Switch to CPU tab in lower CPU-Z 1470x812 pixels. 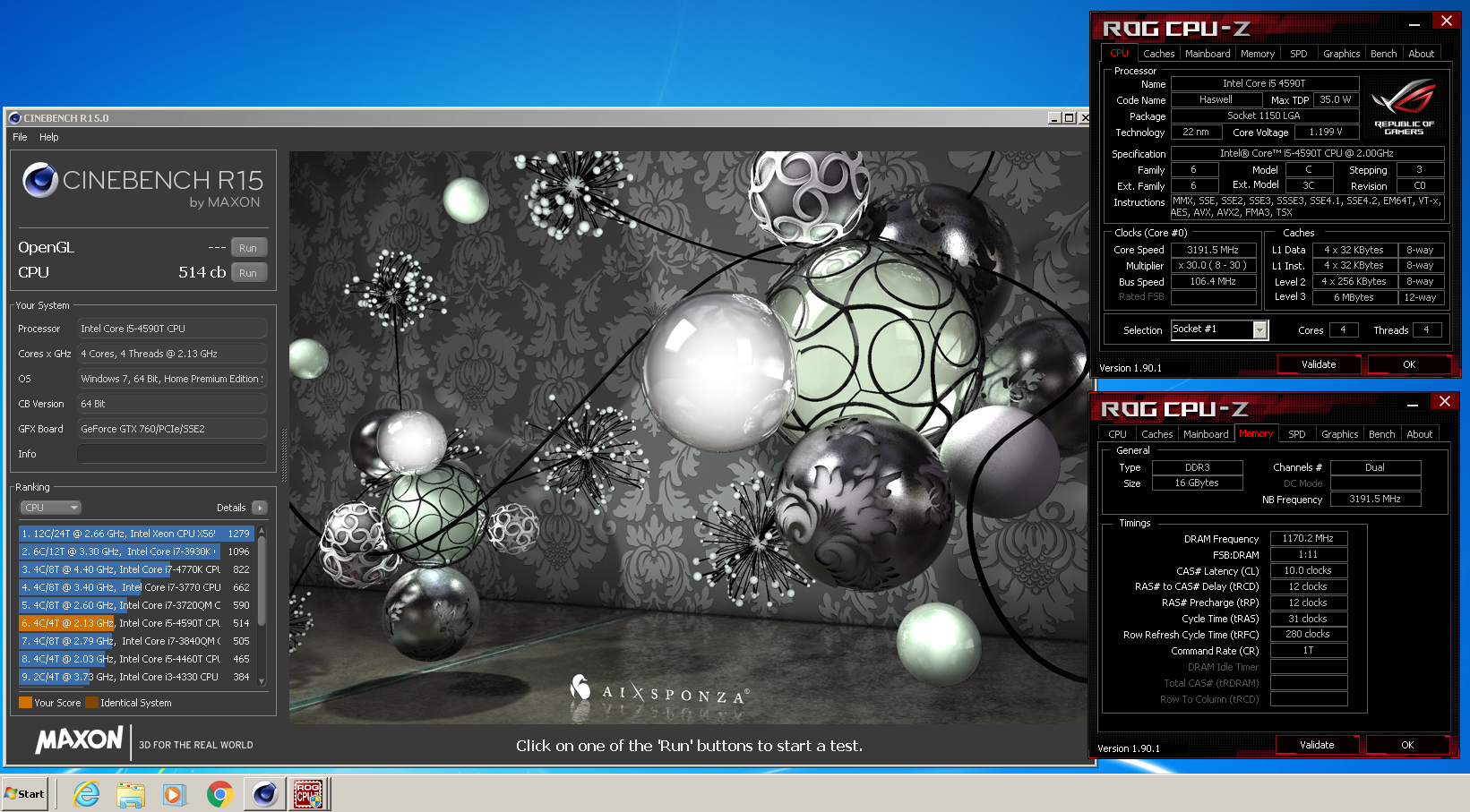[x=1117, y=434]
